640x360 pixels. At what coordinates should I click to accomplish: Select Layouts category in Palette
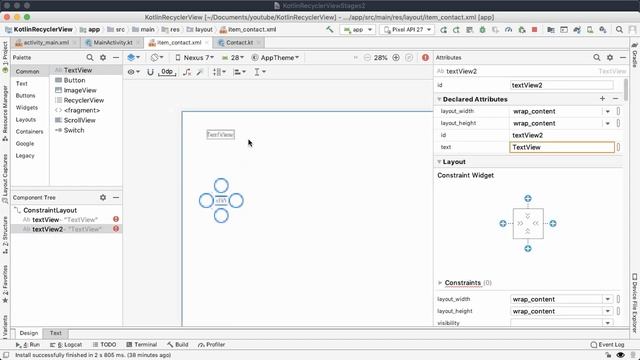click(x=26, y=119)
